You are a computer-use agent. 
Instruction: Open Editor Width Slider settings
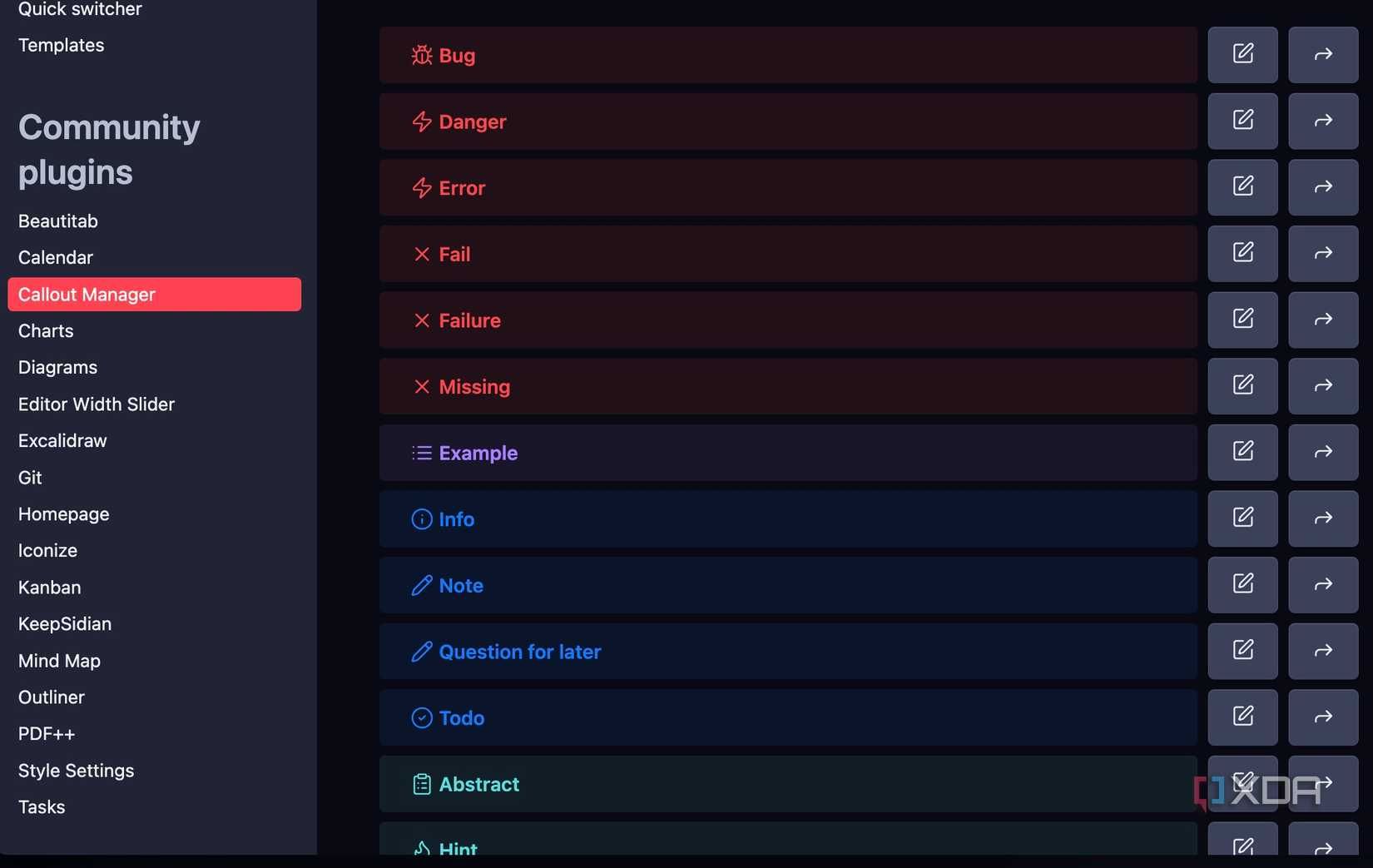pyautogui.click(x=96, y=404)
